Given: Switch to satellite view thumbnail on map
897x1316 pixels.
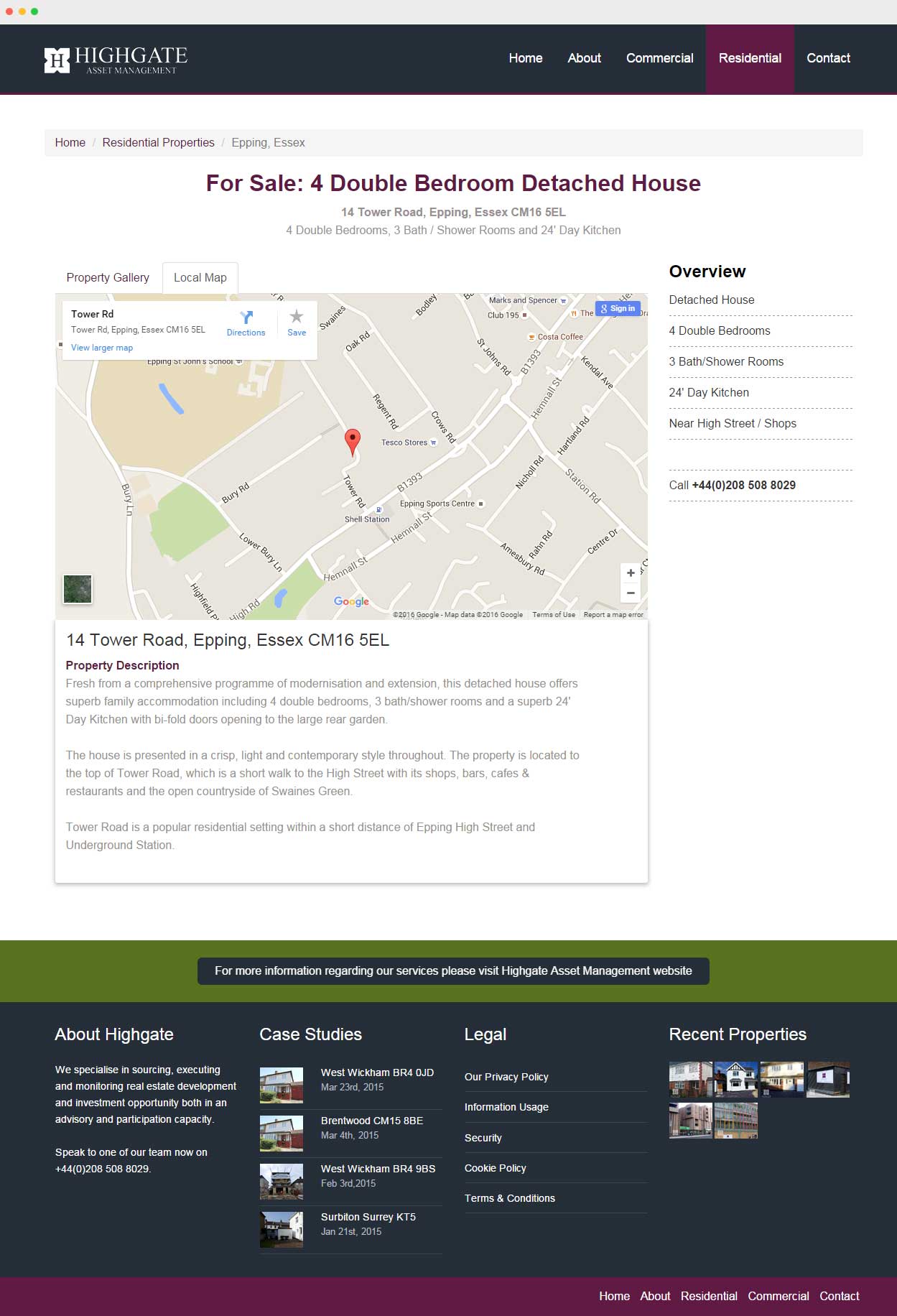Looking at the screenshot, I should tap(78, 589).
